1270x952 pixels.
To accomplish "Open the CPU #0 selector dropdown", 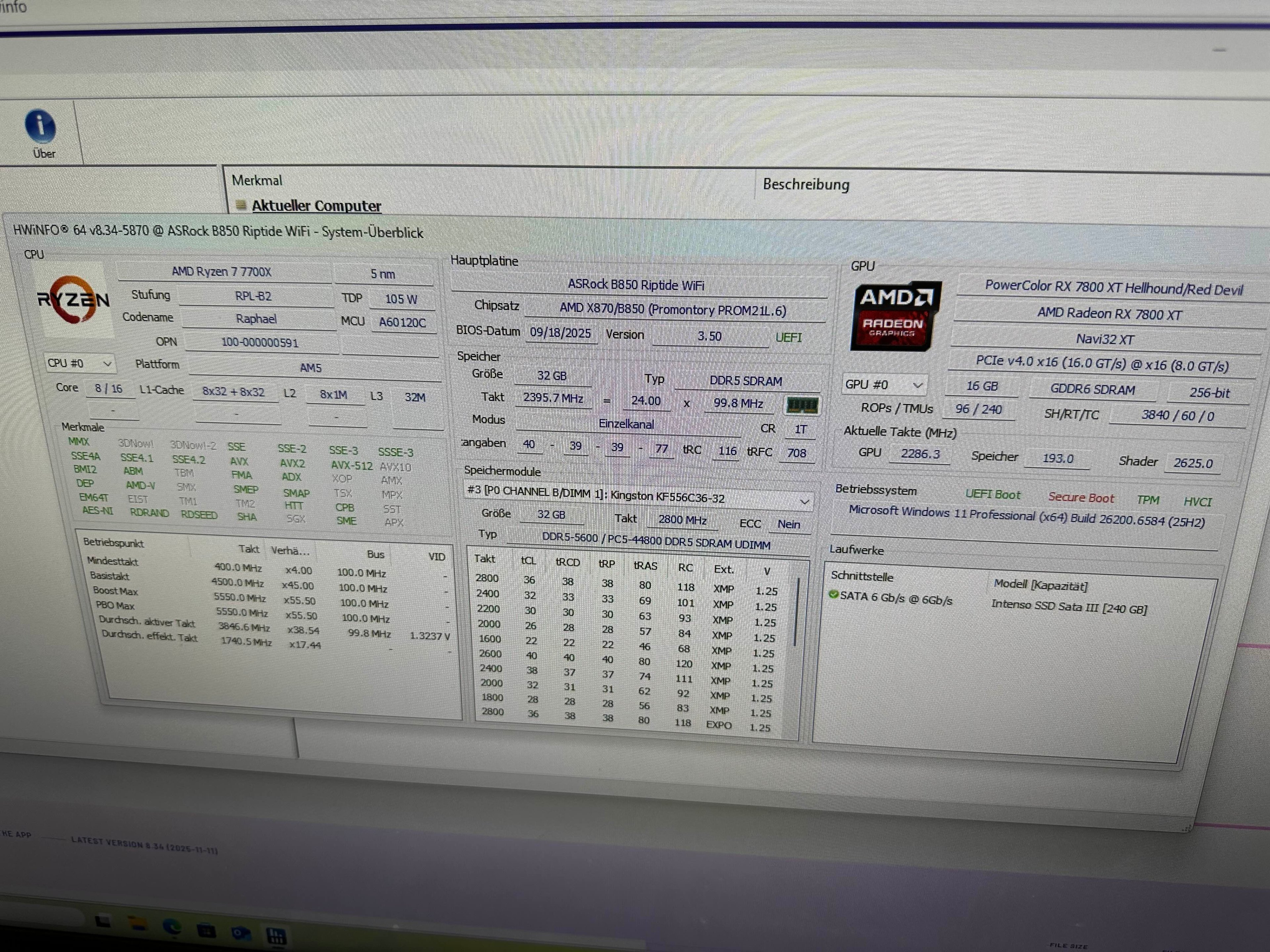I will pos(80,363).
